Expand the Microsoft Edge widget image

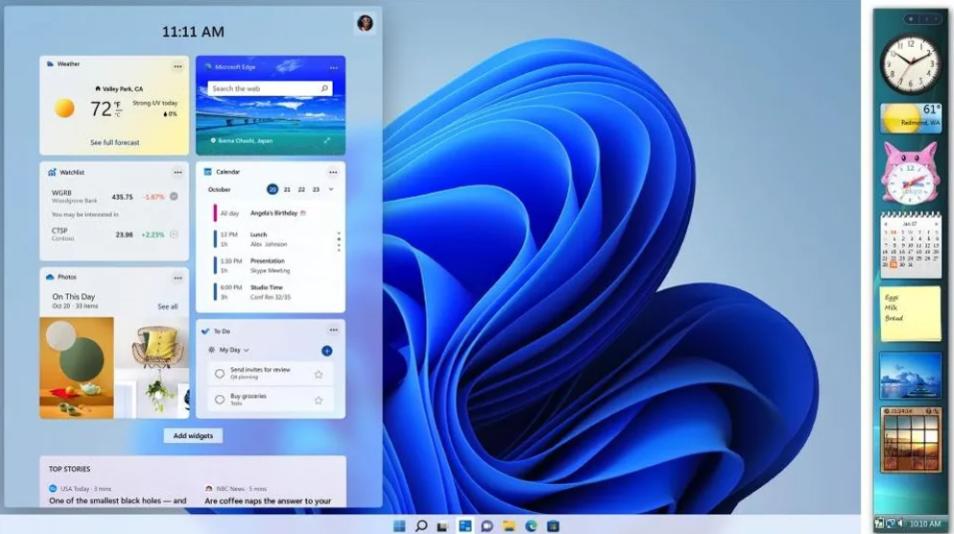coord(327,141)
